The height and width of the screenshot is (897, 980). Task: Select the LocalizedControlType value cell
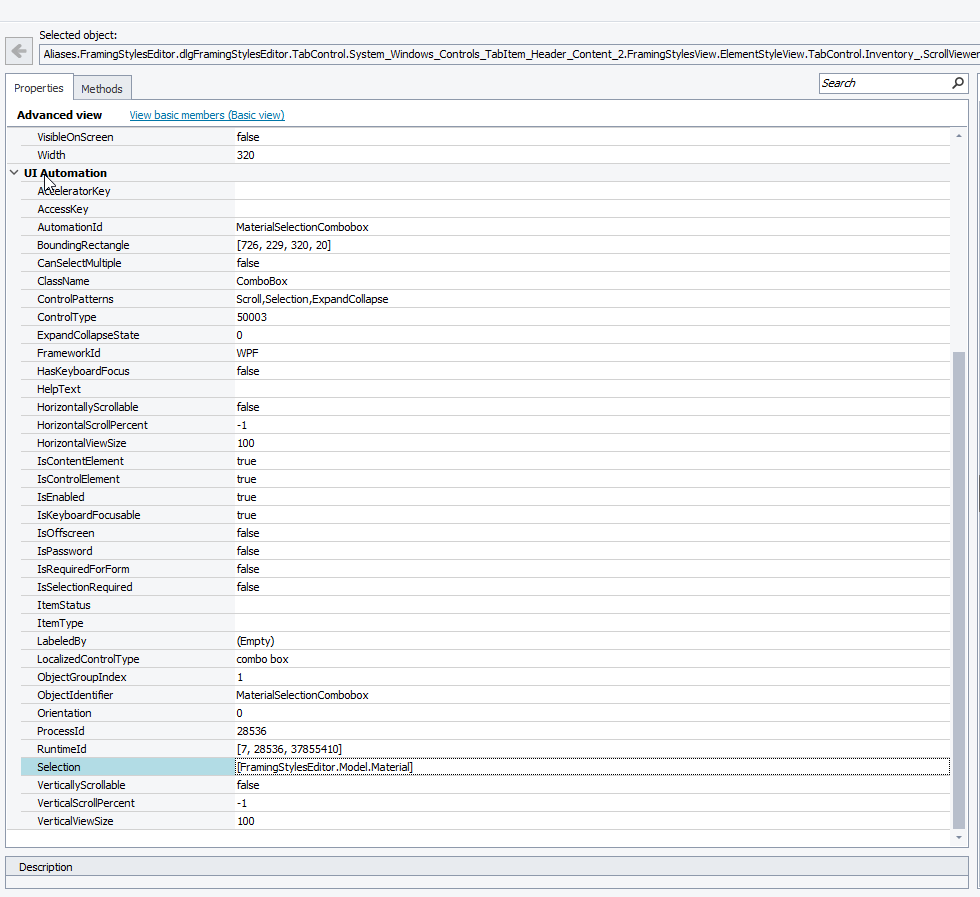[591, 659]
